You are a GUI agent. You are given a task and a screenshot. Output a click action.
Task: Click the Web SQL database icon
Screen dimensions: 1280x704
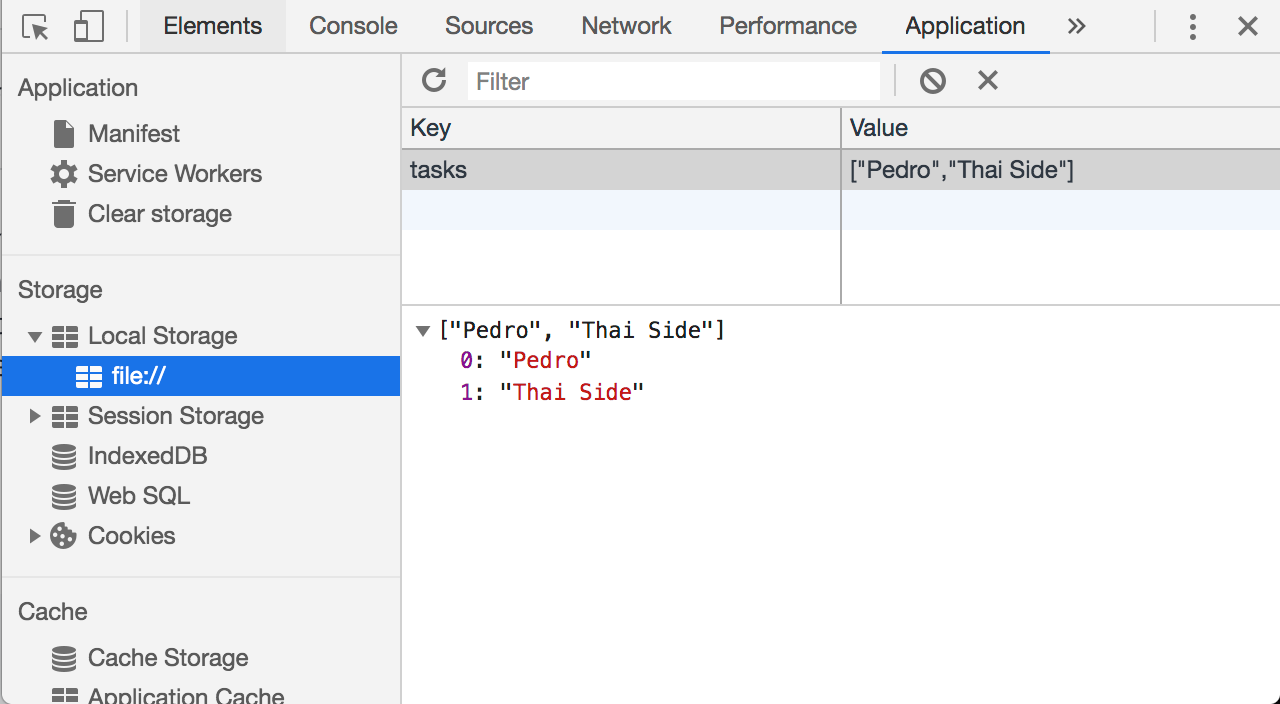coord(64,496)
